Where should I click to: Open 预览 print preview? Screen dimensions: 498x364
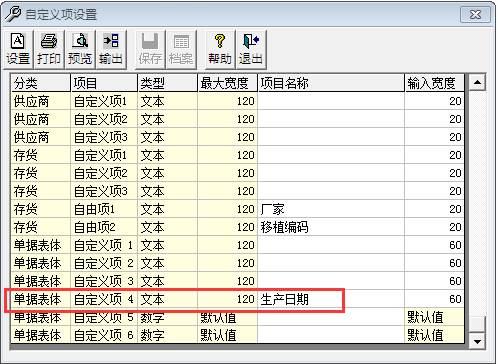80,50
